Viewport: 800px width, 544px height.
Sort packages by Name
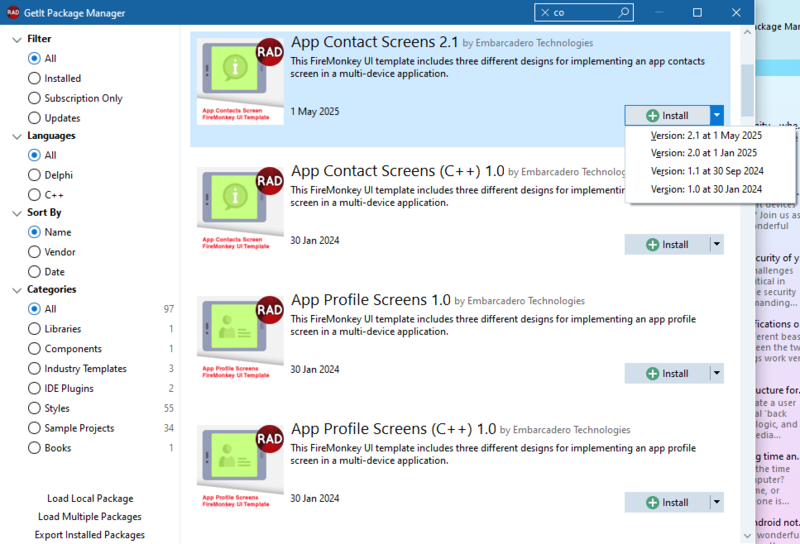coord(34,232)
